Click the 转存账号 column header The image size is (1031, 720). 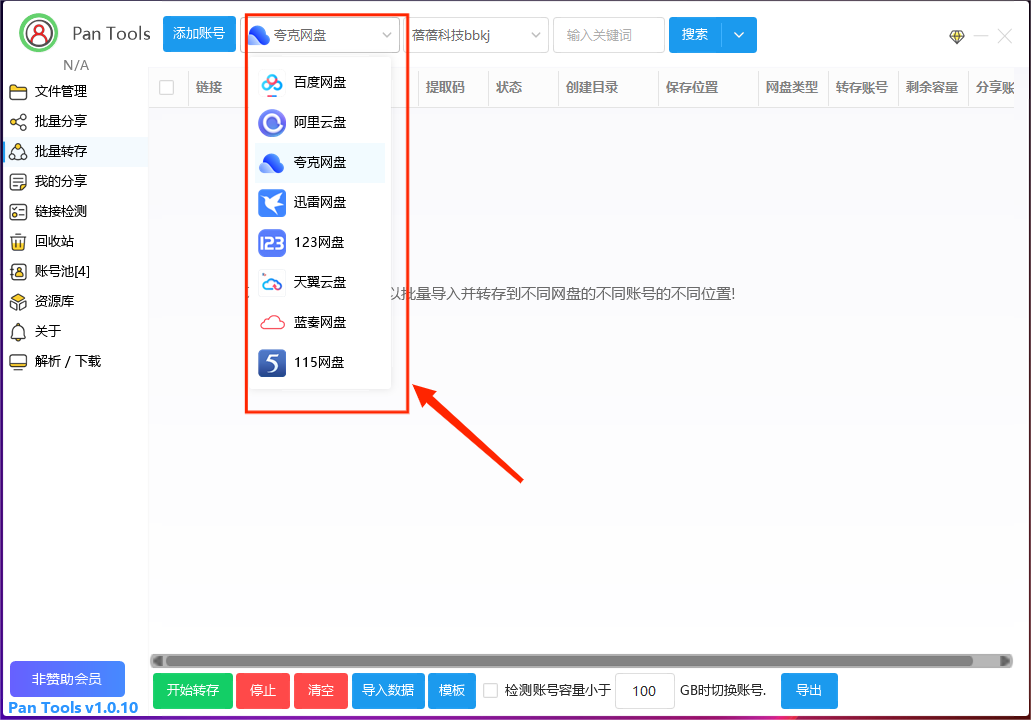click(861, 87)
